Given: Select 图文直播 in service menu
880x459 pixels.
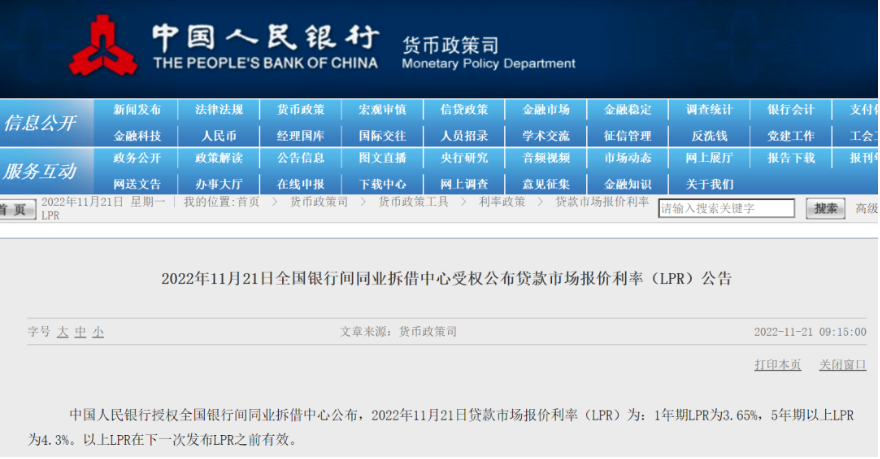Looking at the screenshot, I should (x=382, y=158).
